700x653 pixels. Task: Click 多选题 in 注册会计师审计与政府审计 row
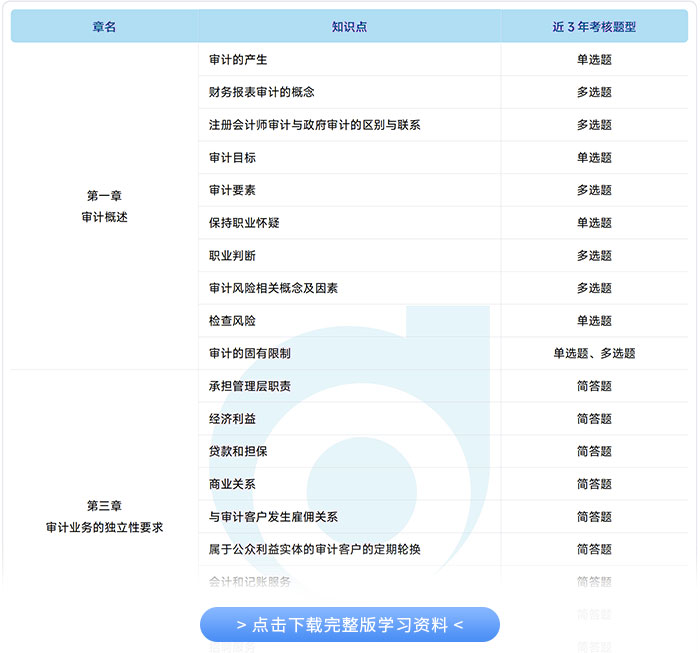coord(594,125)
